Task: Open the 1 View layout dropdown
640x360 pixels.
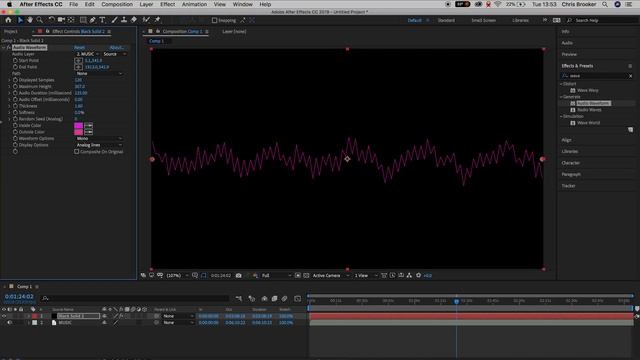Action: [366, 276]
